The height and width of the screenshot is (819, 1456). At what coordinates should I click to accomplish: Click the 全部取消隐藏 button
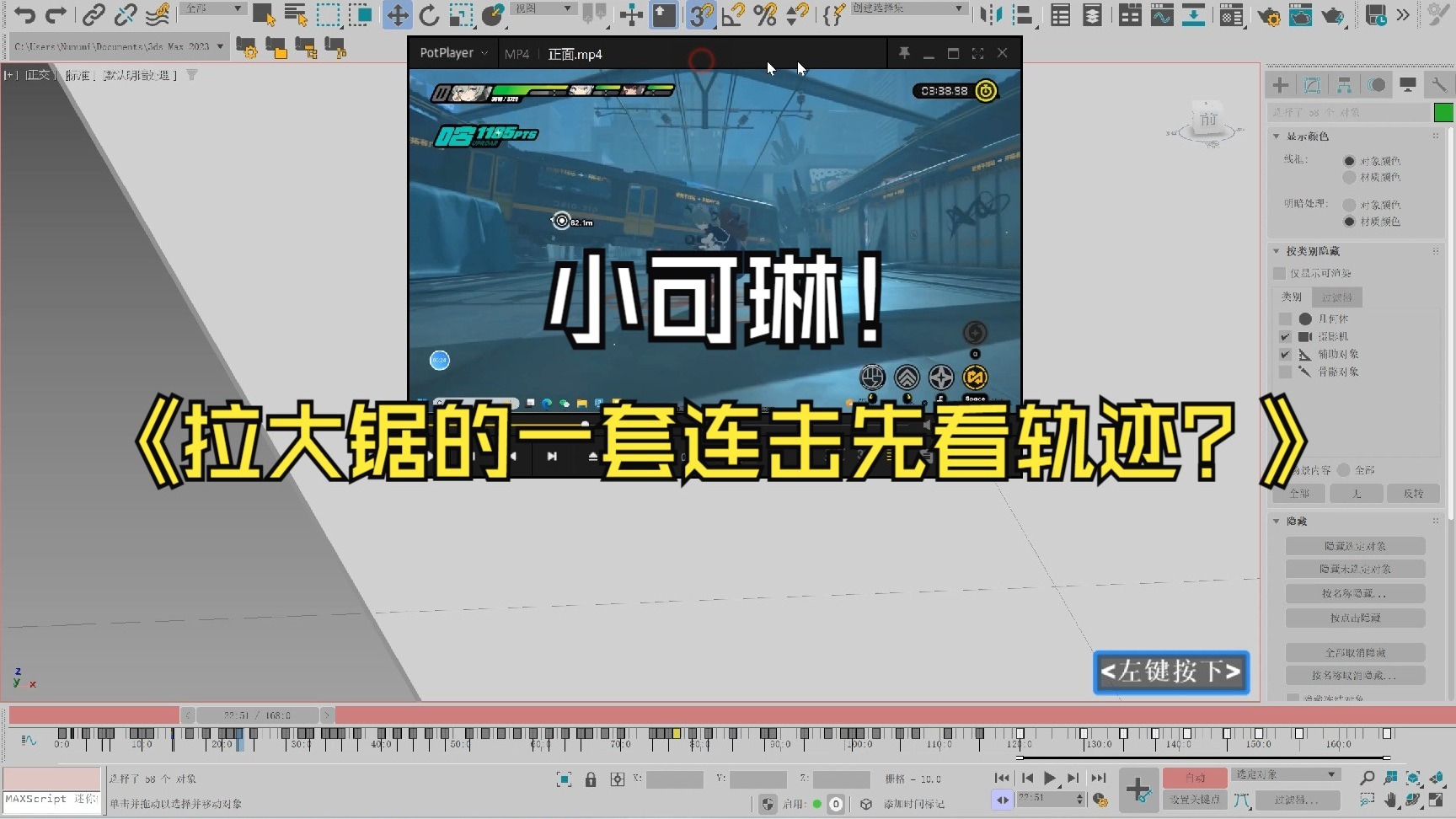[1355, 653]
